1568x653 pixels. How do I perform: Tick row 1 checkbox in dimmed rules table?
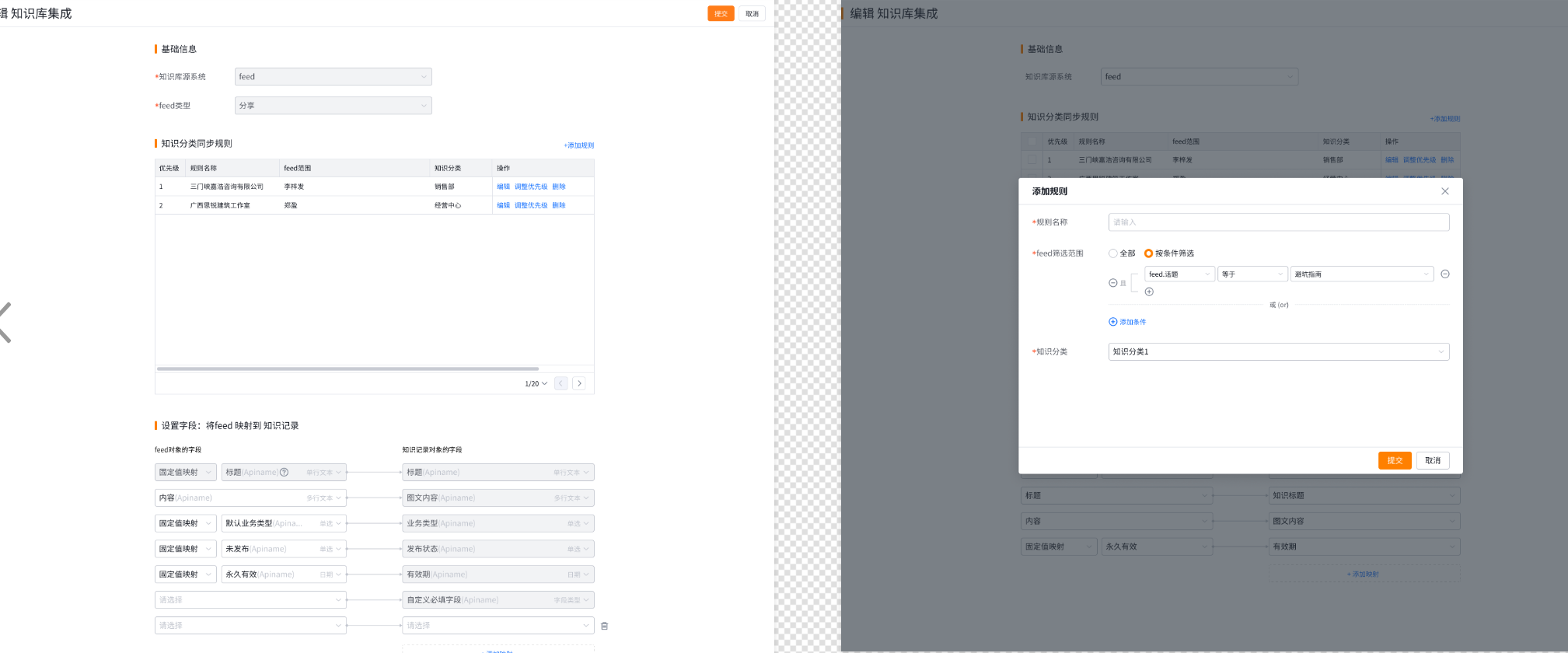click(x=1032, y=159)
